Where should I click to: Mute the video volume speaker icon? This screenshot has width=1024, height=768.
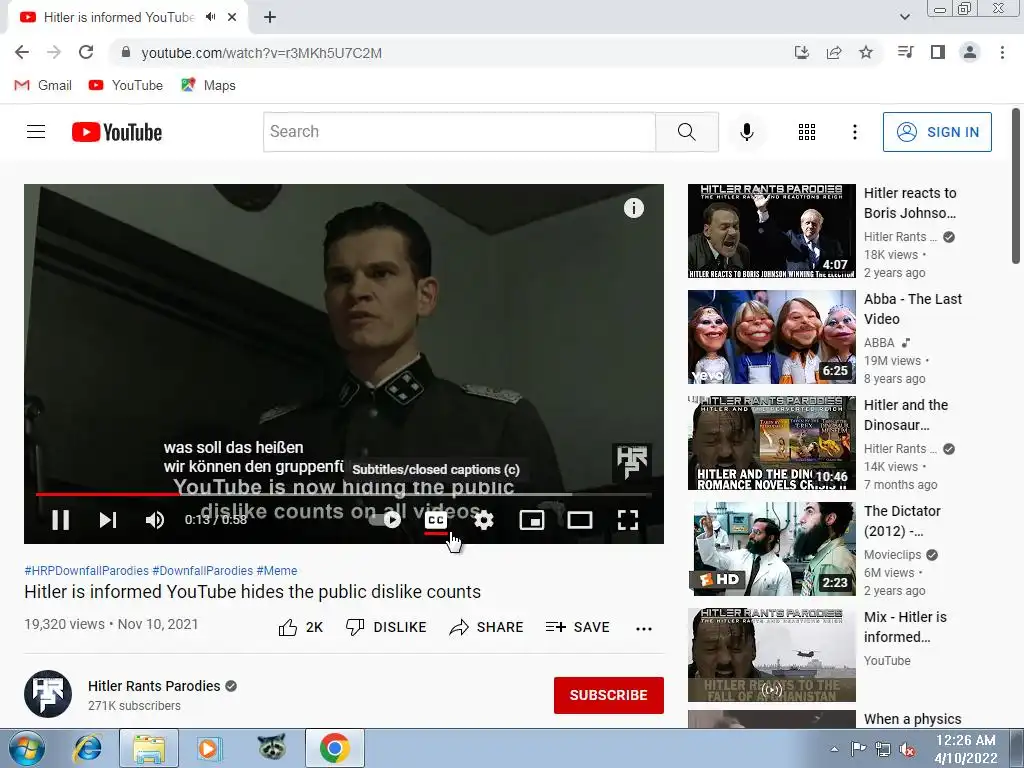pos(155,520)
